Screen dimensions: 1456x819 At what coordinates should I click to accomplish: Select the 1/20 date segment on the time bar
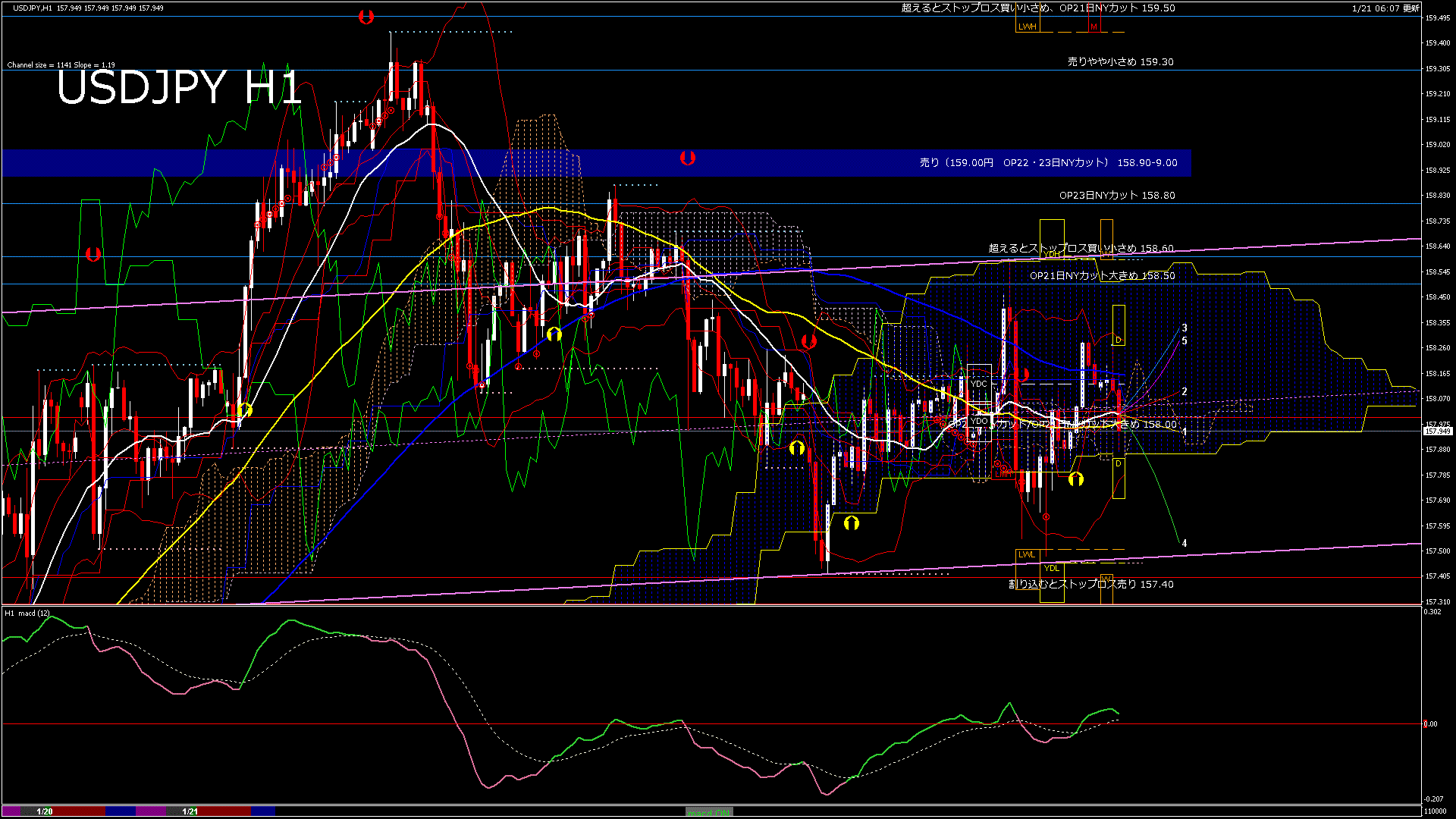(45, 811)
